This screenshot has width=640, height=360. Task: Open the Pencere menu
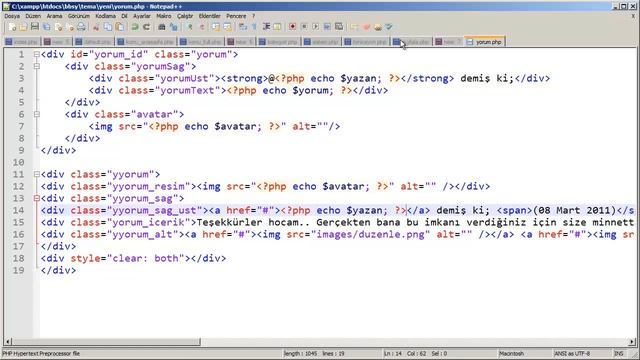236,16
